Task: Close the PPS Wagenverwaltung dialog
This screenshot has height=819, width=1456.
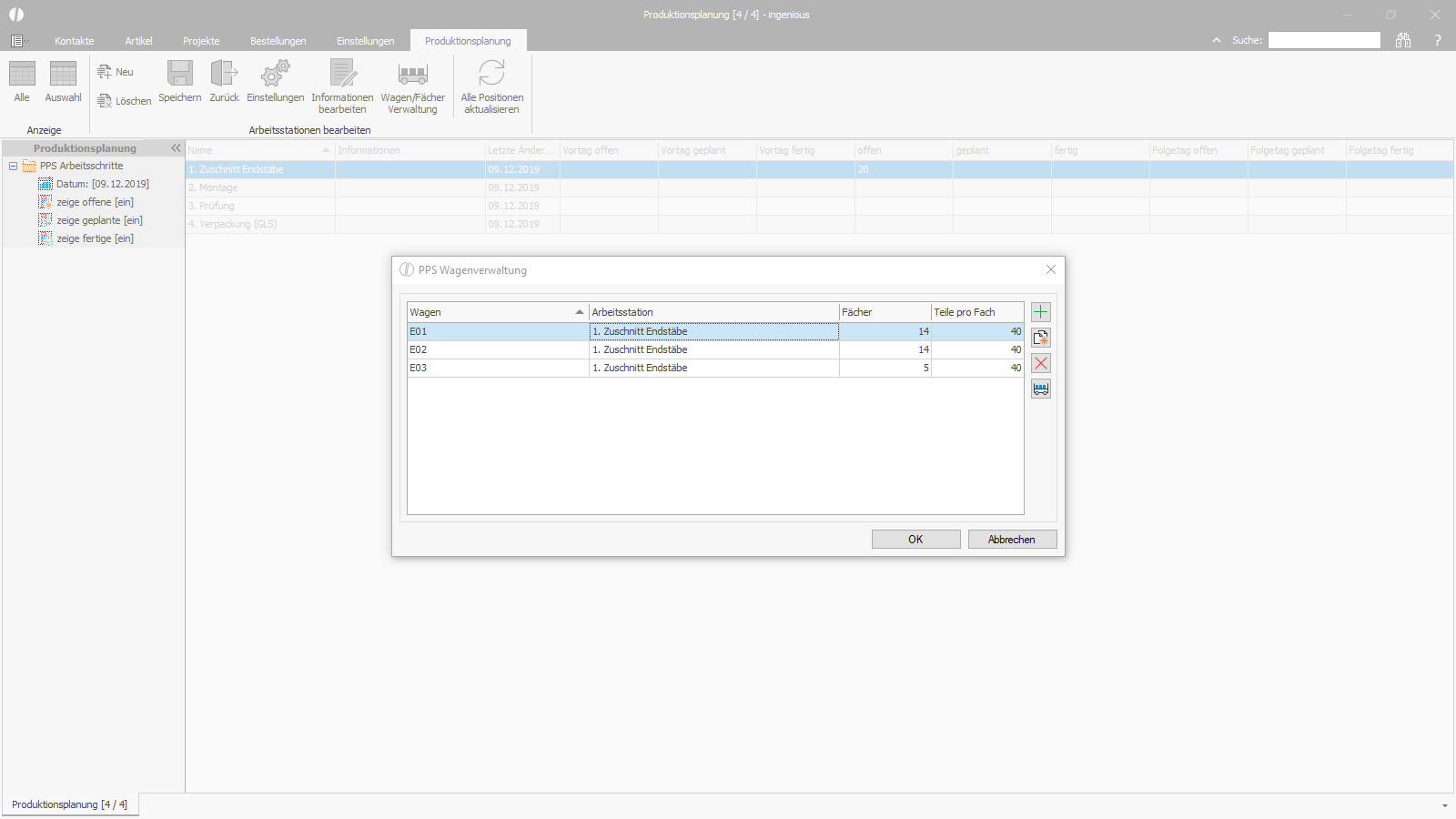Action: (x=1051, y=269)
